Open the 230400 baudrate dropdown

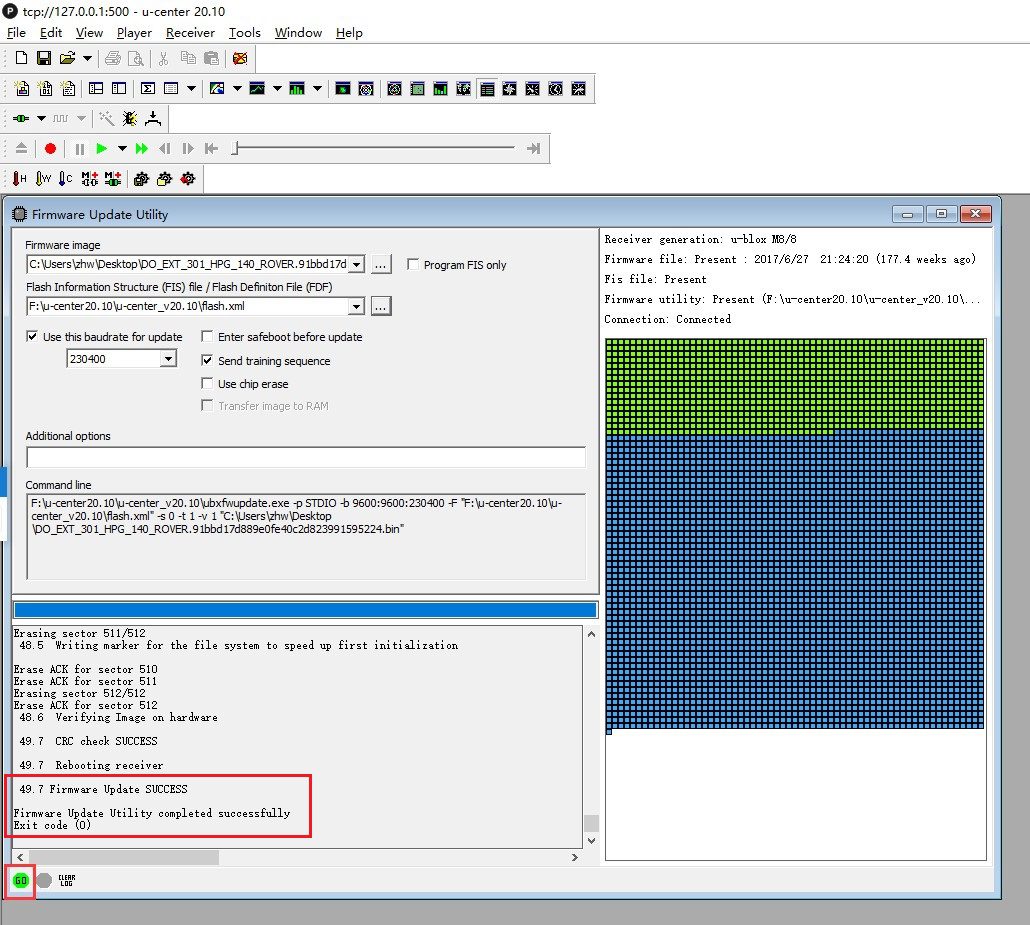168,359
